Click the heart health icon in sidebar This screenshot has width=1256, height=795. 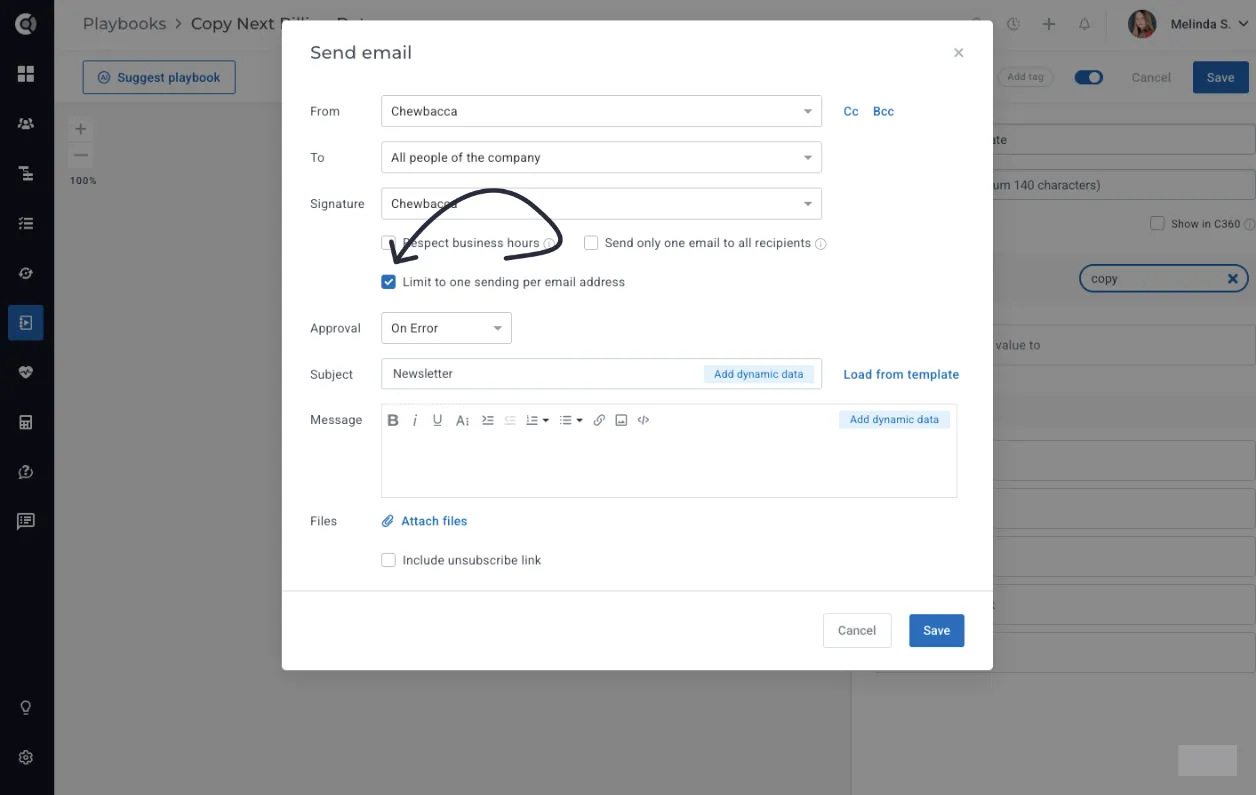click(x=26, y=372)
